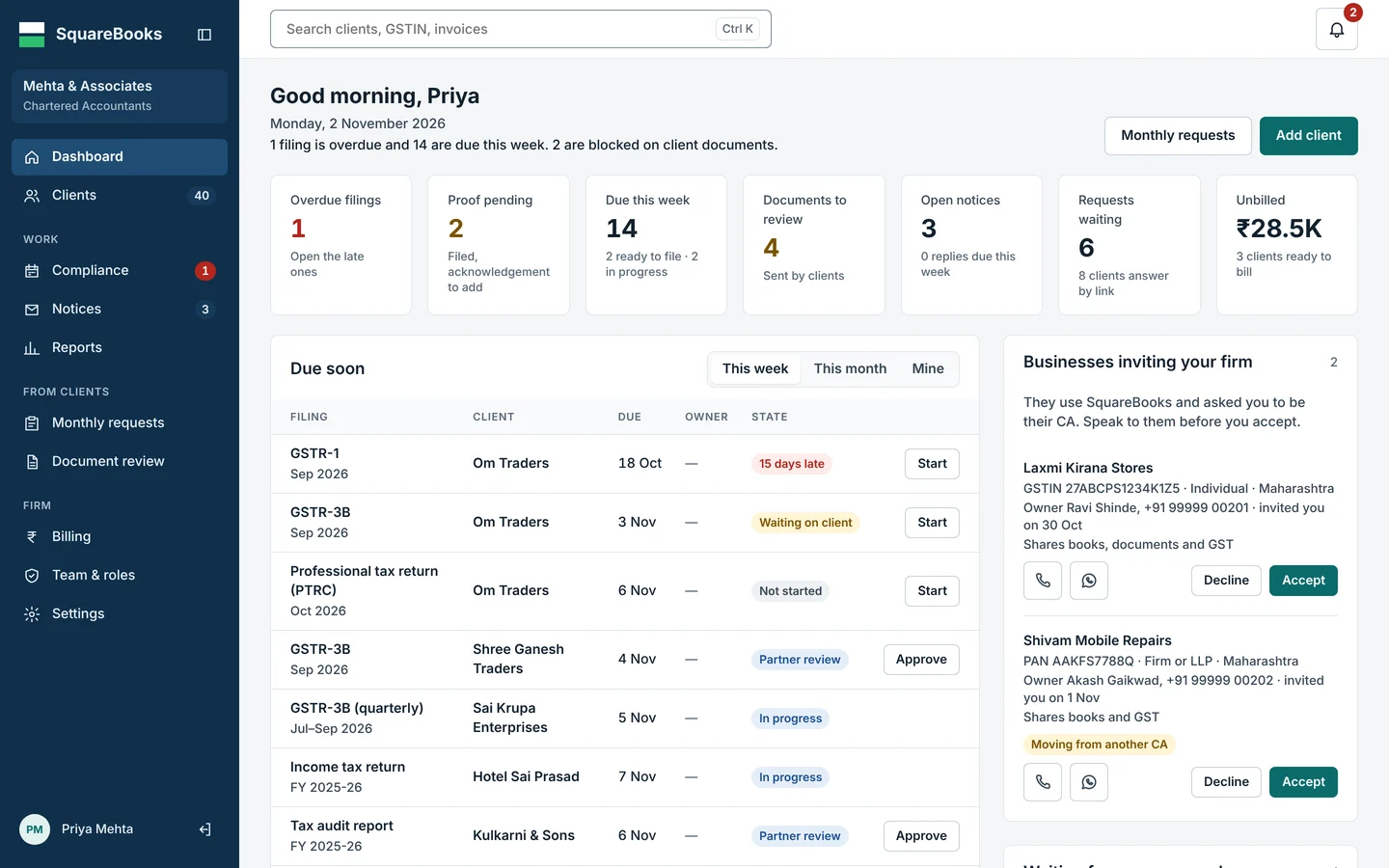Show only Mine in Due soon
This screenshot has height=868, width=1389.
coord(928,369)
